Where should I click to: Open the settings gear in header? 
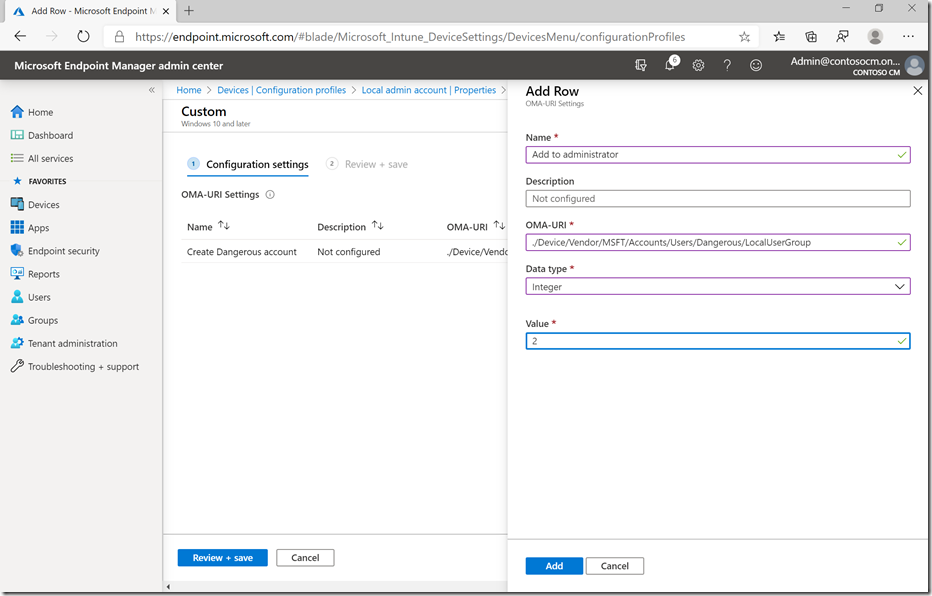(698, 65)
